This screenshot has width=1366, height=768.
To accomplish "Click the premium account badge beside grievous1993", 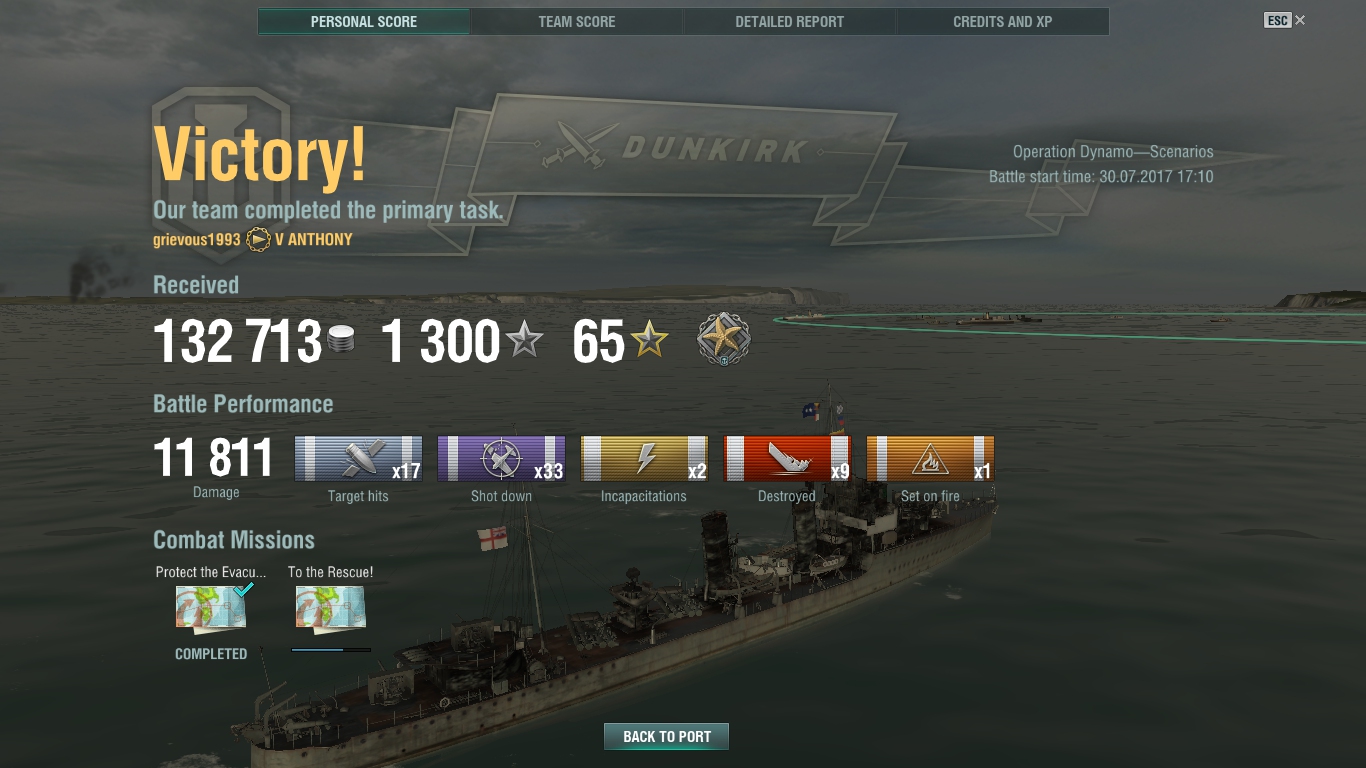I will point(258,240).
